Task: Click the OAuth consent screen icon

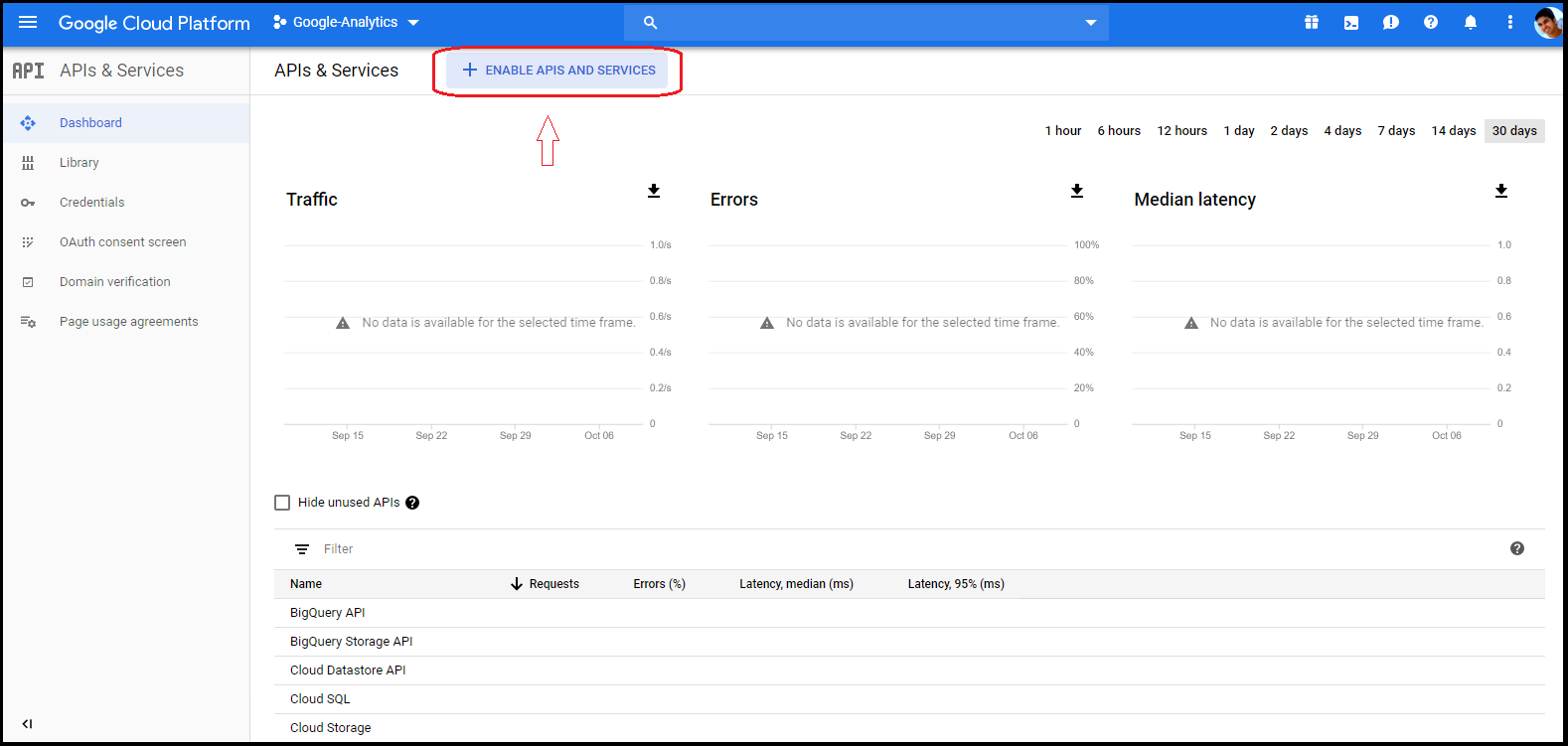Action: 28,242
